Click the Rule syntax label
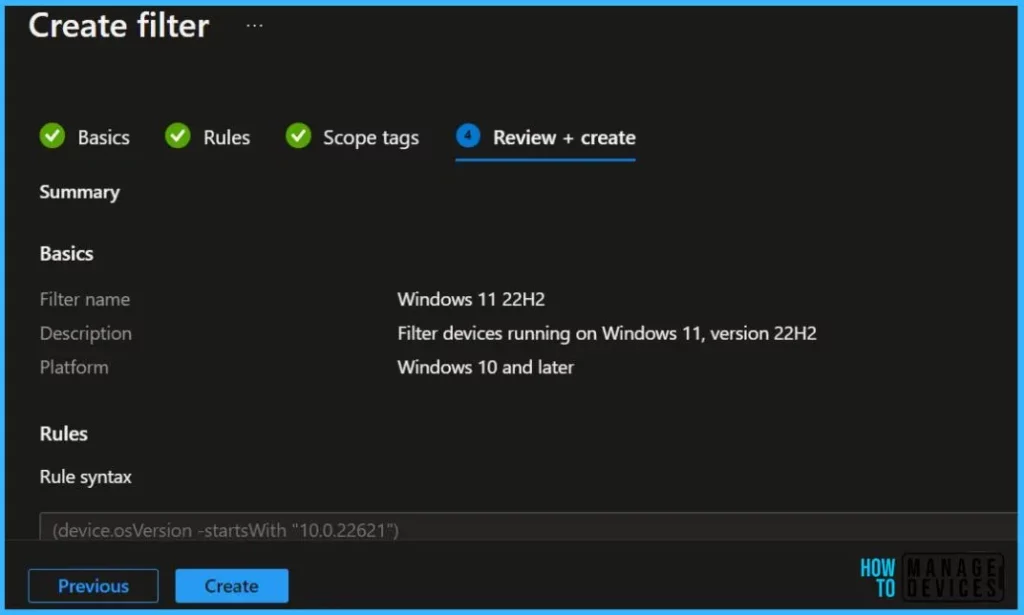The image size is (1024, 615). coord(86,477)
